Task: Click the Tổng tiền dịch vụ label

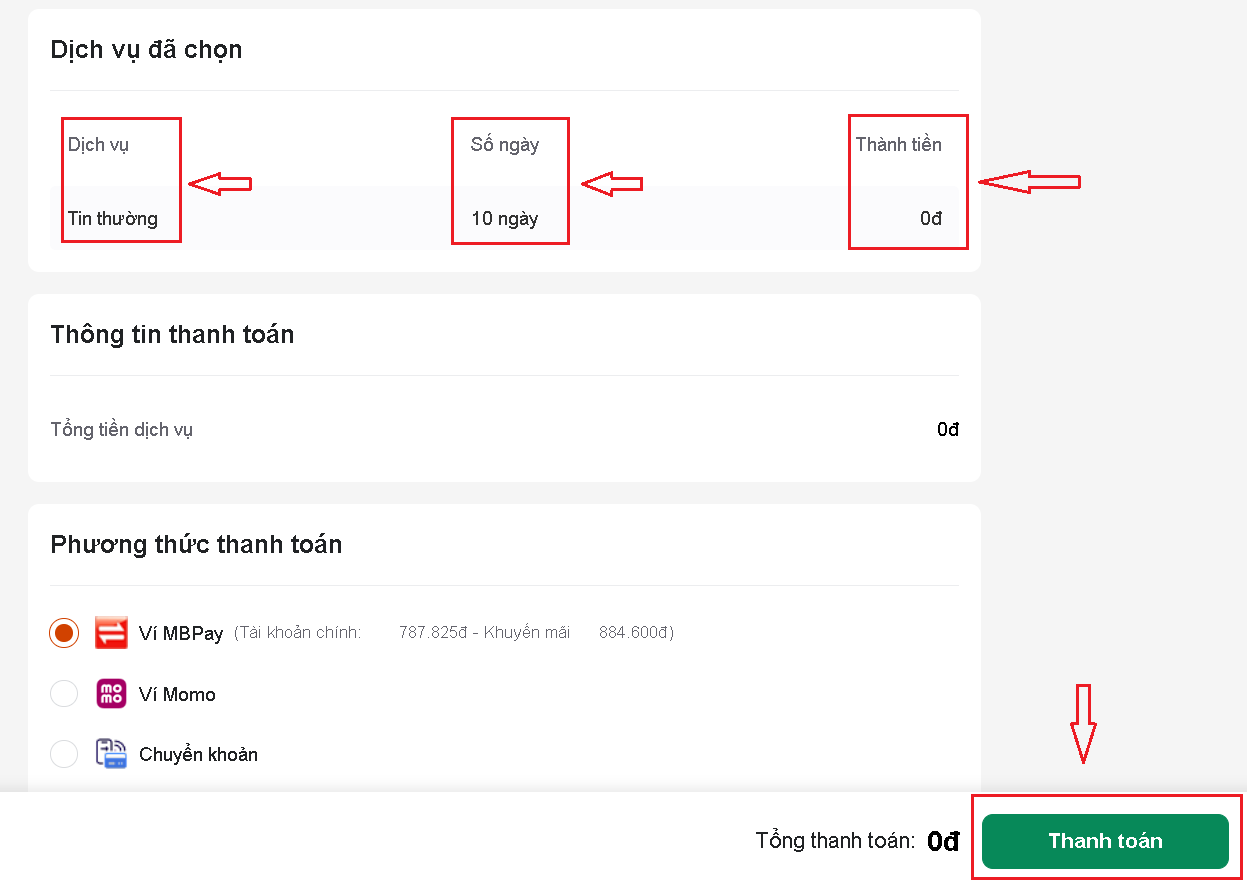Action: [122, 430]
